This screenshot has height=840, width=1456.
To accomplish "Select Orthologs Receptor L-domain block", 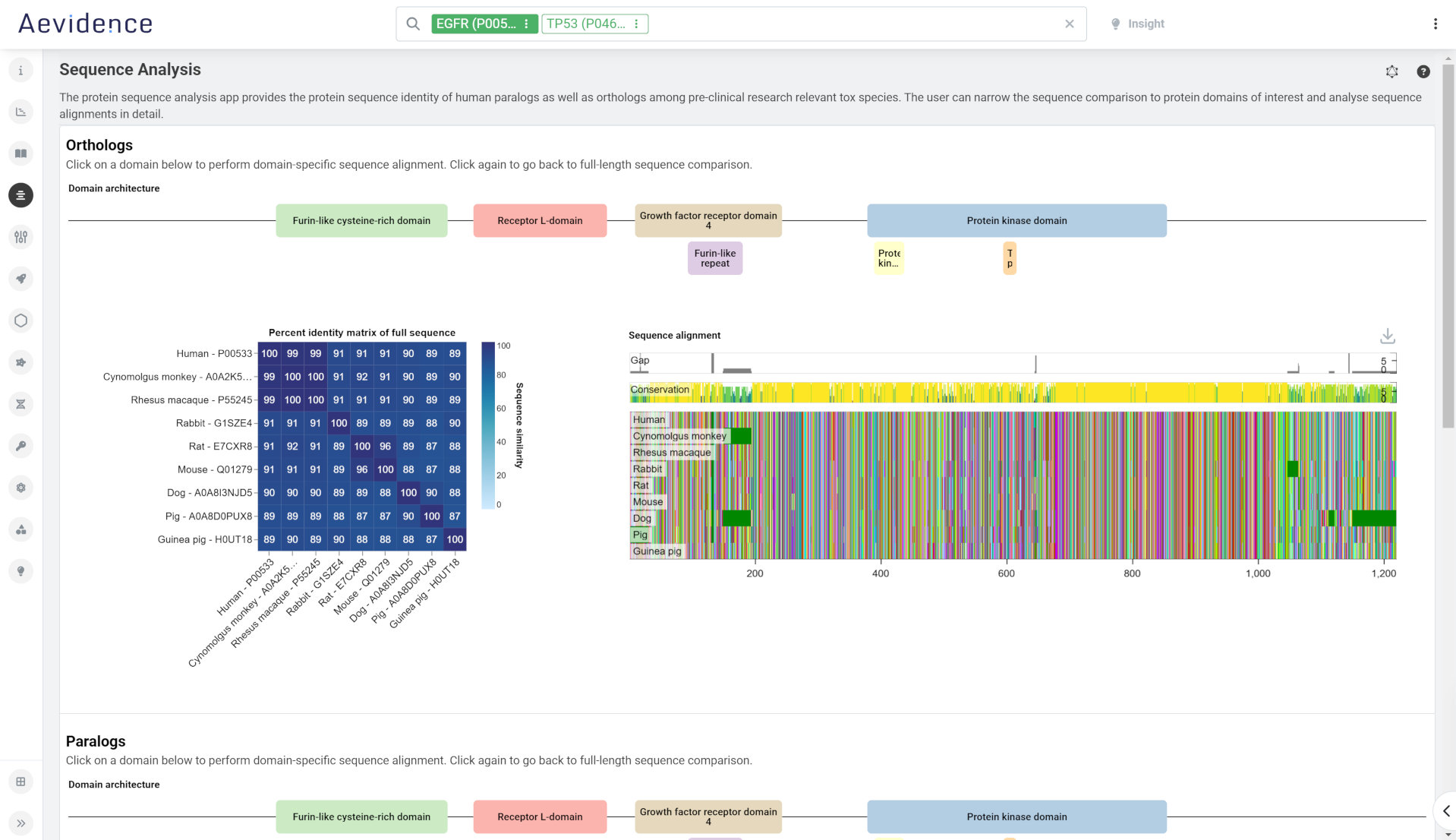I will click(540, 221).
